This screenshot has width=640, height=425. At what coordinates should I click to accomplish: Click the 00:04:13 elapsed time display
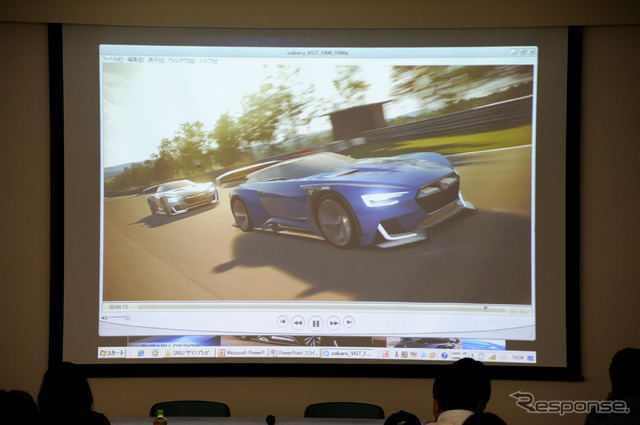(x=118, y=307)
